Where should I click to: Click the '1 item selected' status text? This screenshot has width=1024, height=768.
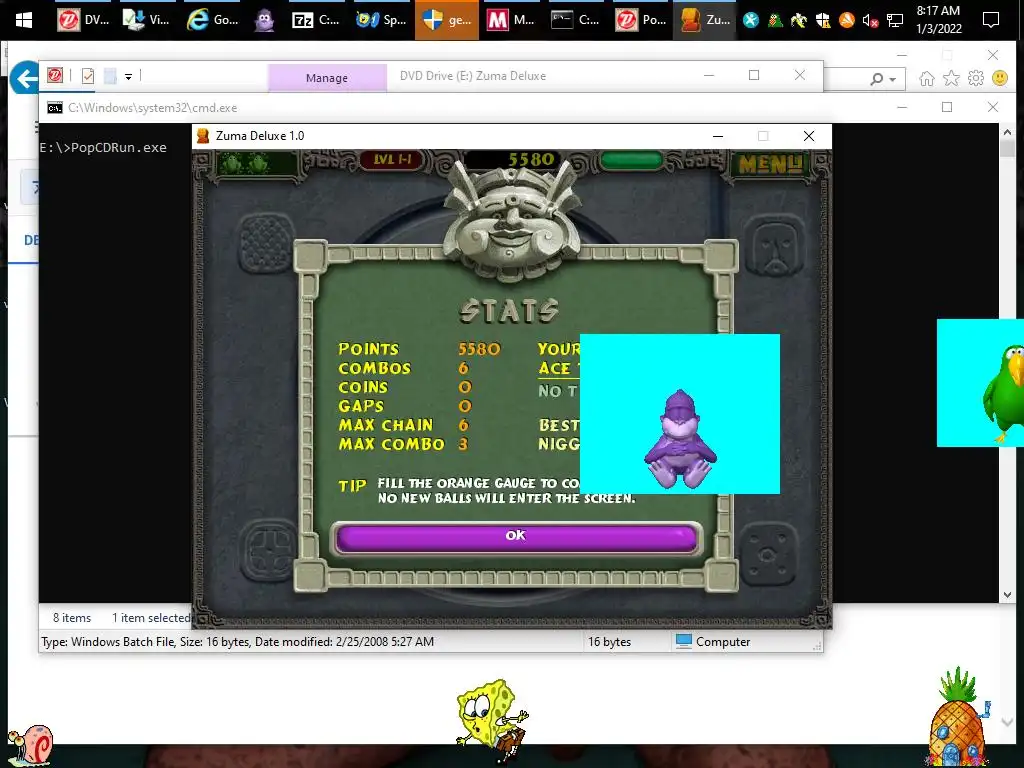[x=150, y=618]
